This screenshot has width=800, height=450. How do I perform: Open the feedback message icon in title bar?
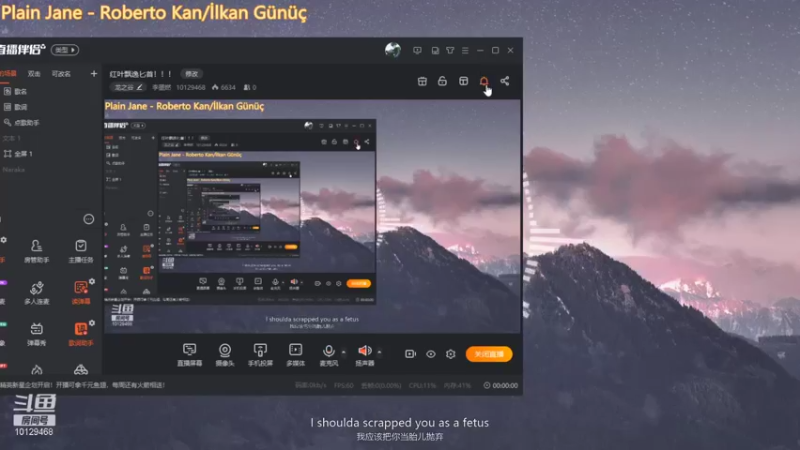pyautogui.click(x=417, y=51)
